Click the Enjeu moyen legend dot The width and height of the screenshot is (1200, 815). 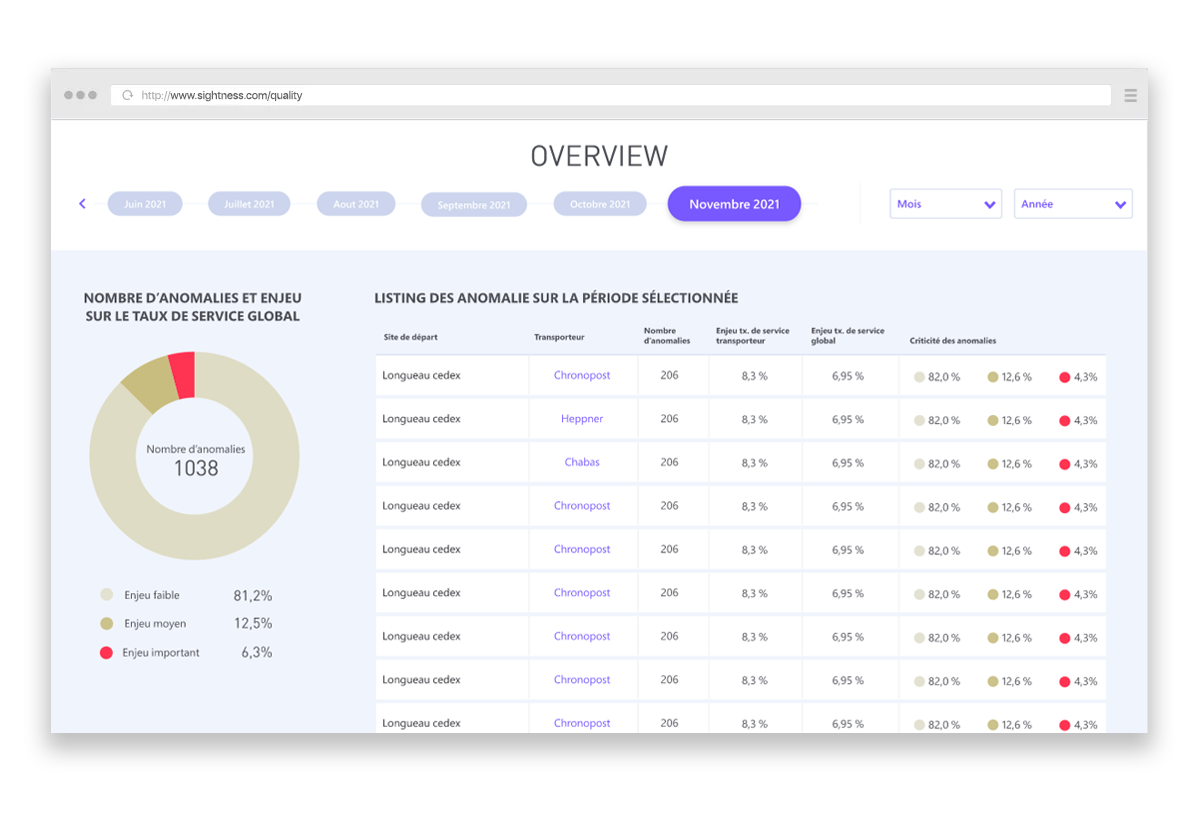pos(106,624)
